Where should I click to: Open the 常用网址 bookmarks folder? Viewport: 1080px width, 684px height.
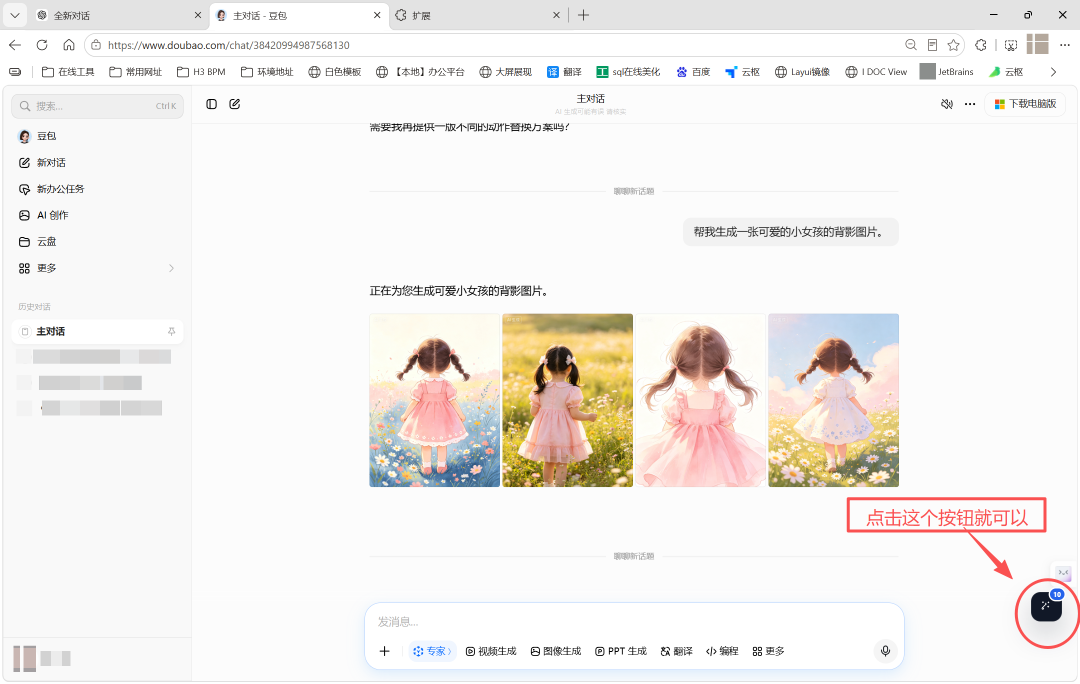136,72
